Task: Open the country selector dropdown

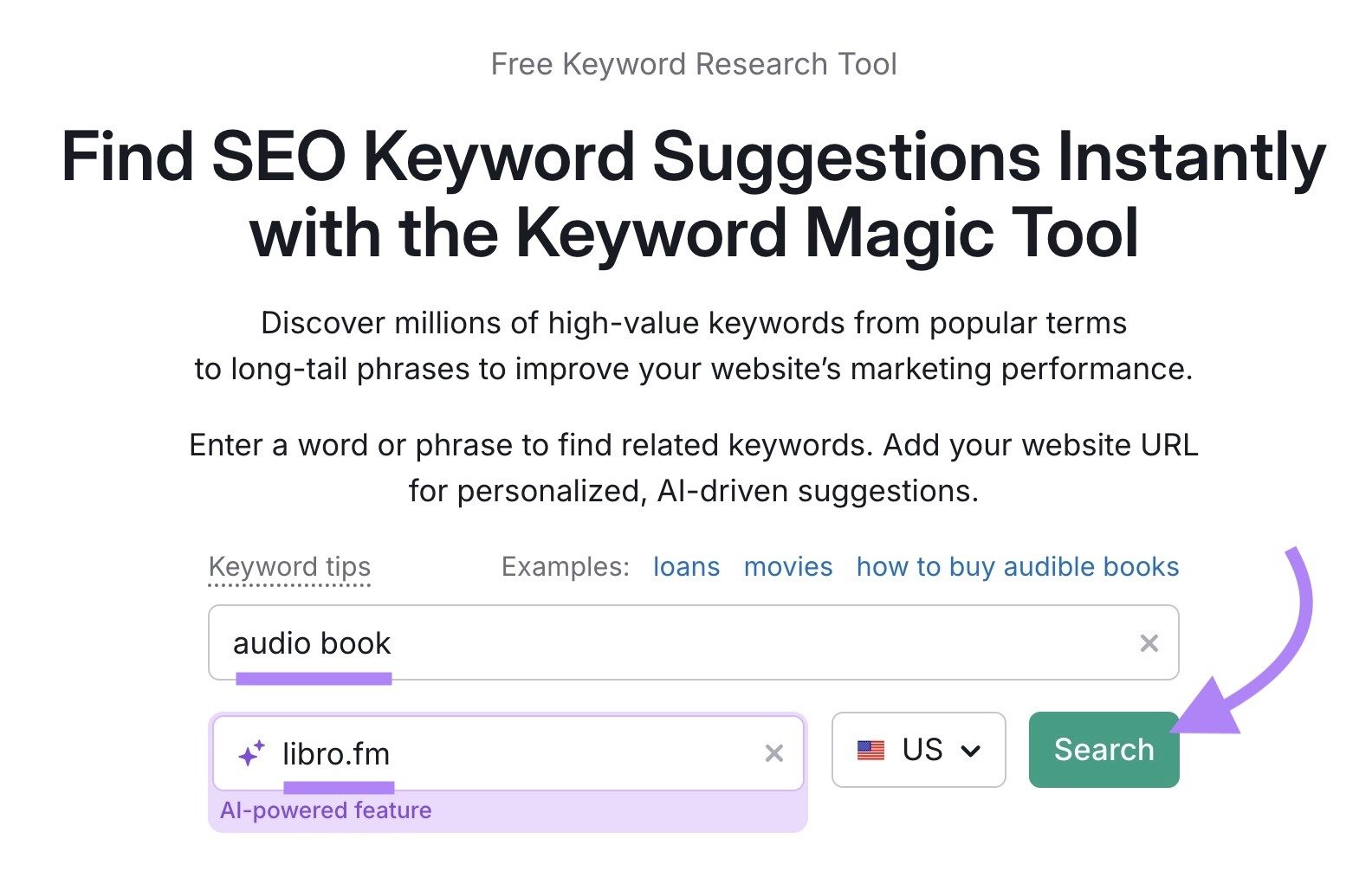Action: click(918, 750)
